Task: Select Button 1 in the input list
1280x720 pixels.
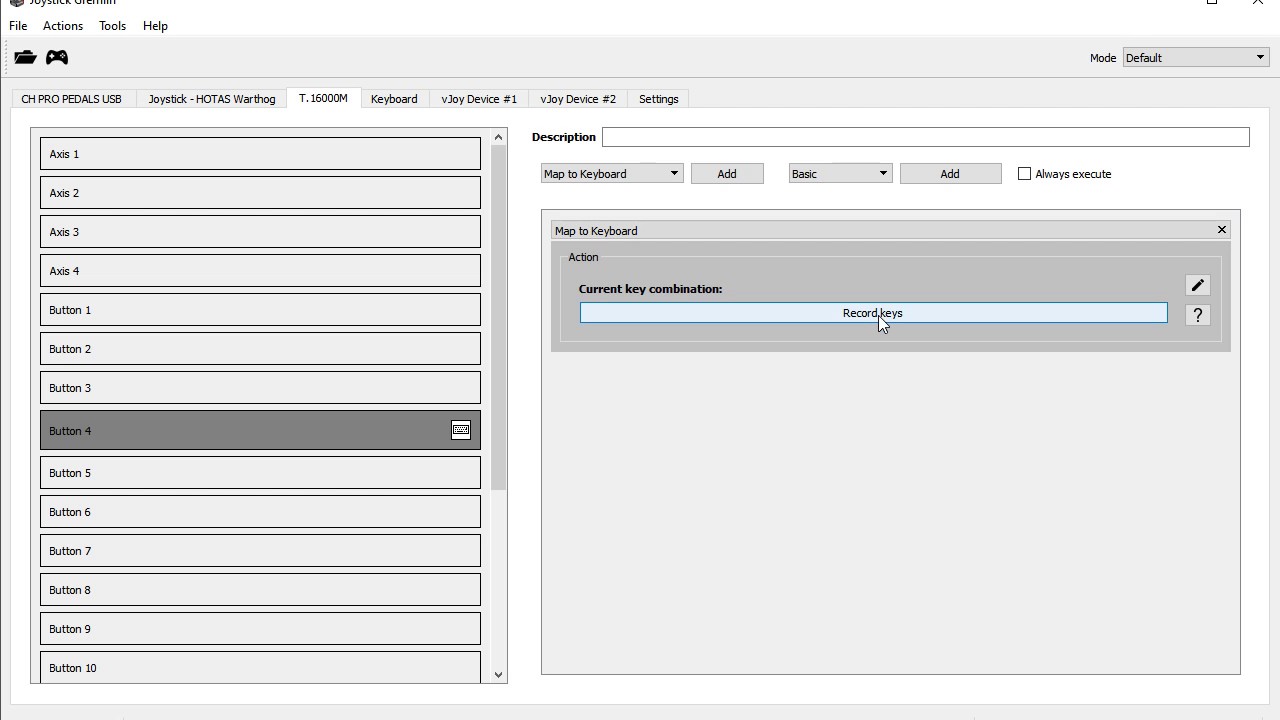Action: click(x=260, y=310)
